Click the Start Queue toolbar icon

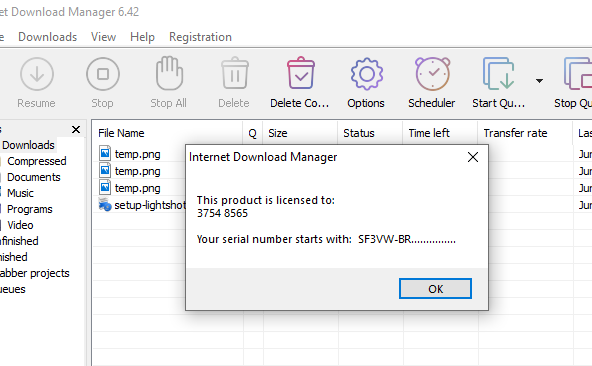coord(498,73)
